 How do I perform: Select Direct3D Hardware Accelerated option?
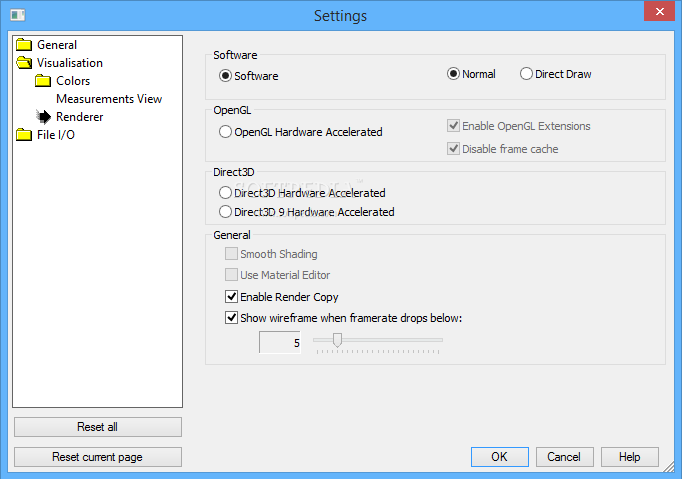coord(225,193)
